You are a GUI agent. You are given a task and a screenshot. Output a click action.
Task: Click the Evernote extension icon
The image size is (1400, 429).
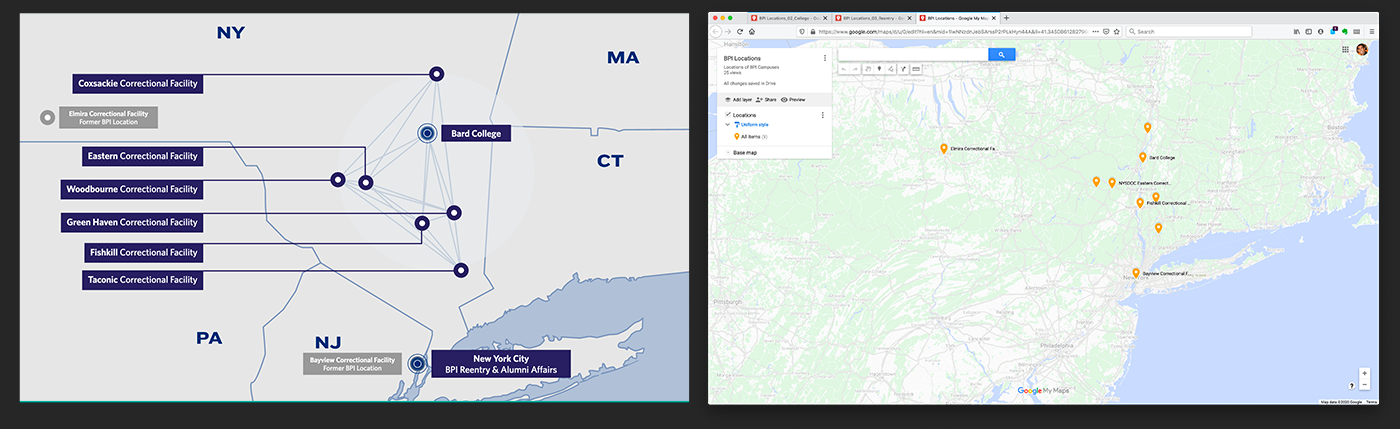click(1345, 31)
